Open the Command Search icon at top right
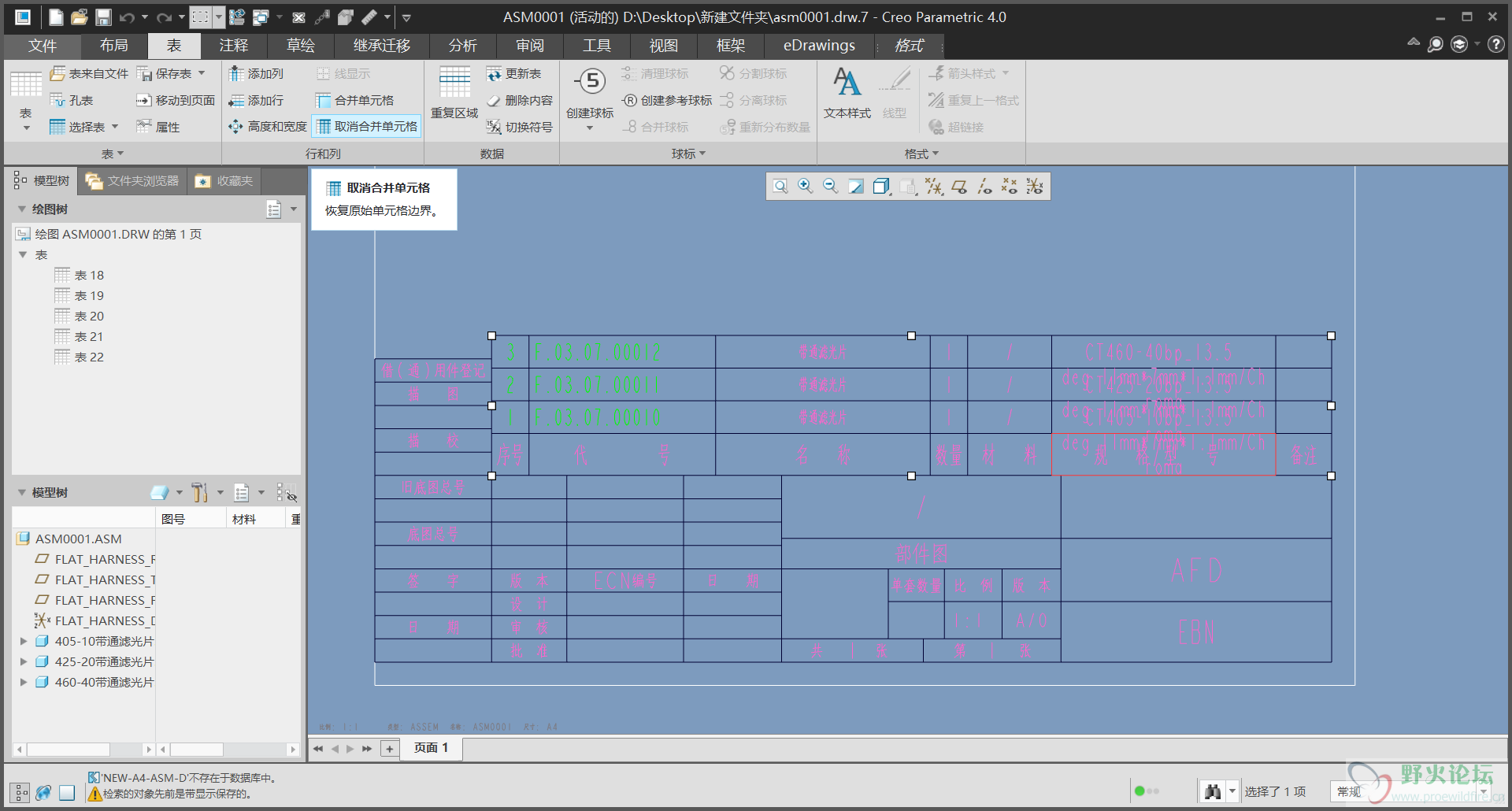Viewport: 1512px width, 811px height. (1436, 45)
